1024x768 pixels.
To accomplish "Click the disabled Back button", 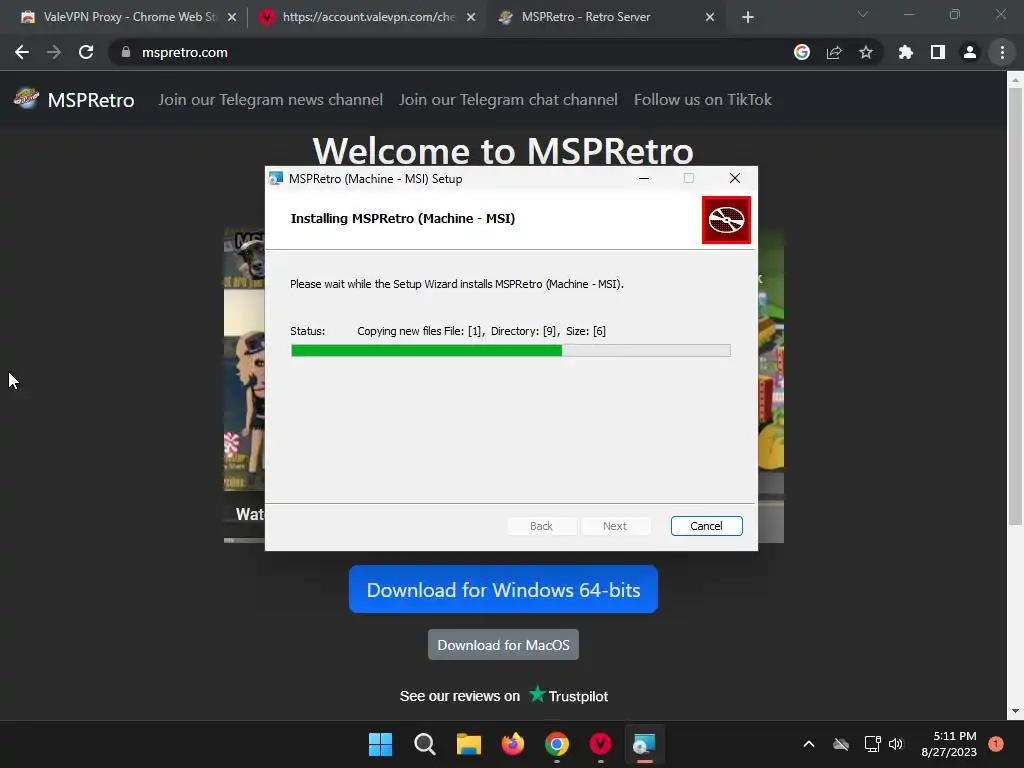I will pyautogui.click(x=541, y=526).
